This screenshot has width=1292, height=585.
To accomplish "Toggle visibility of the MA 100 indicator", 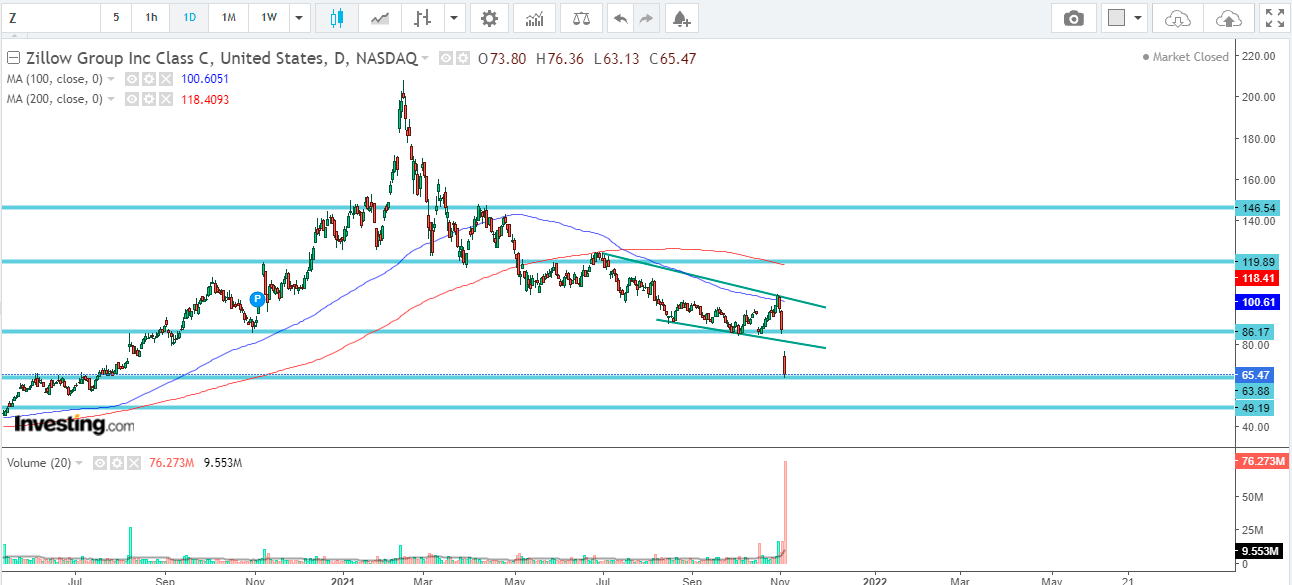I will [x=131, y=78].
